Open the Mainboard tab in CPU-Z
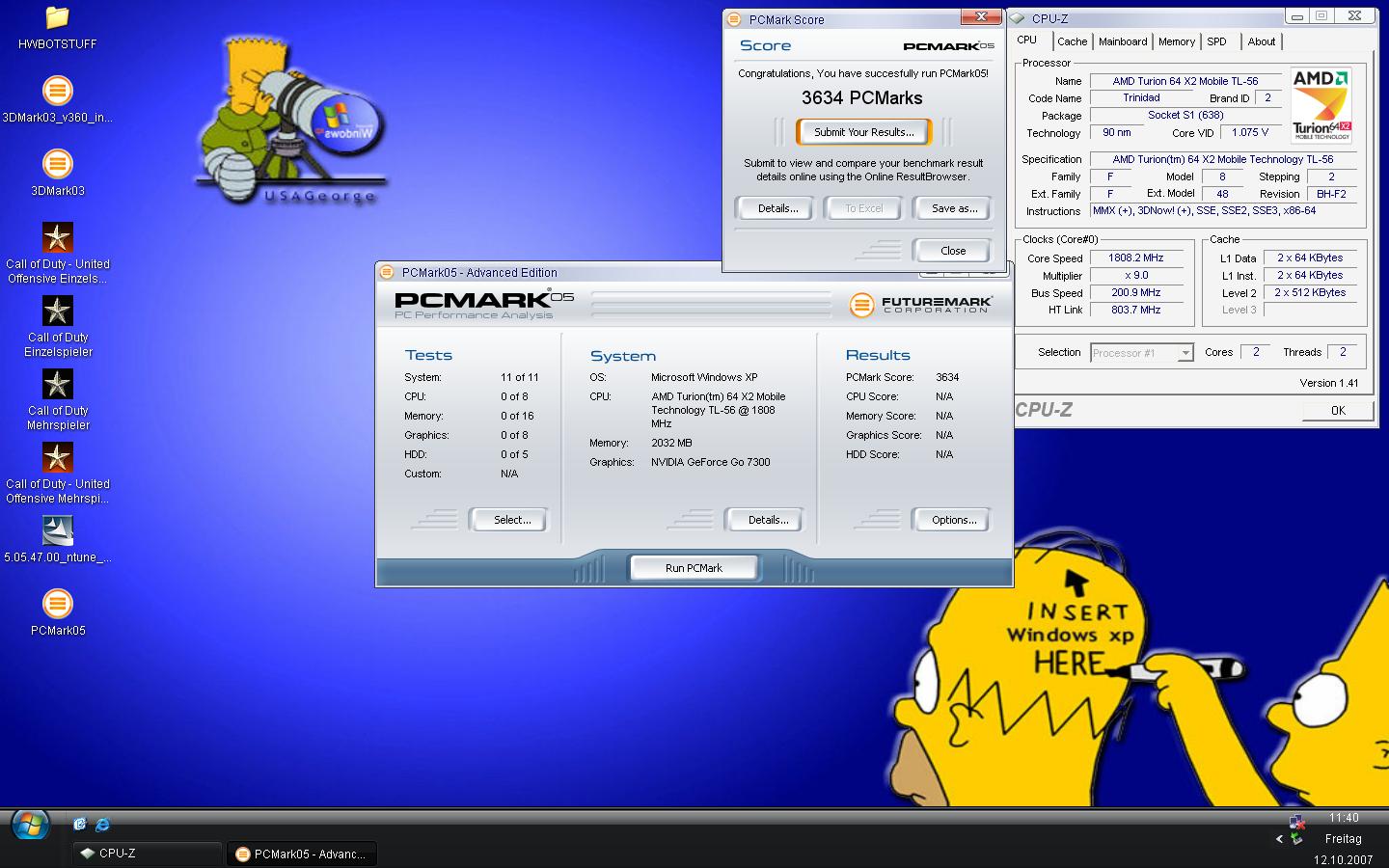 1123,41
